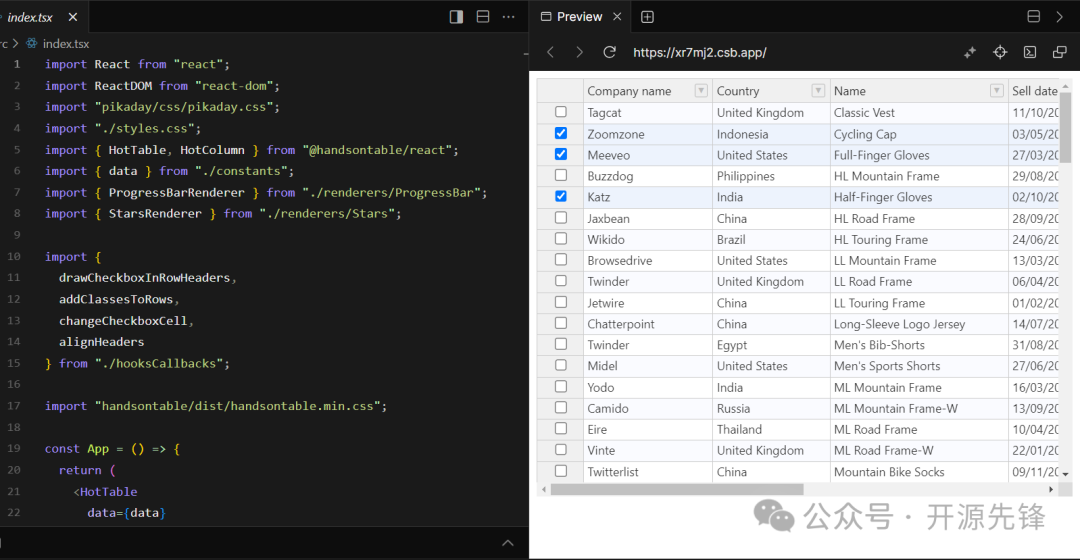Click the sparkle icon in preview toolbar

[x=969, y=52]
